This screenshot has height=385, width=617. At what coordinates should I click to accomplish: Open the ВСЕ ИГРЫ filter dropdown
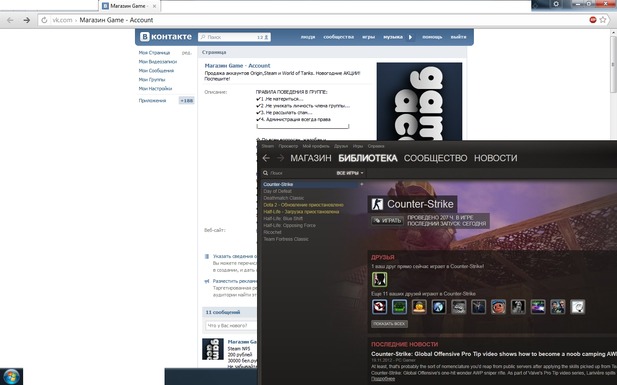pos(349,173)
